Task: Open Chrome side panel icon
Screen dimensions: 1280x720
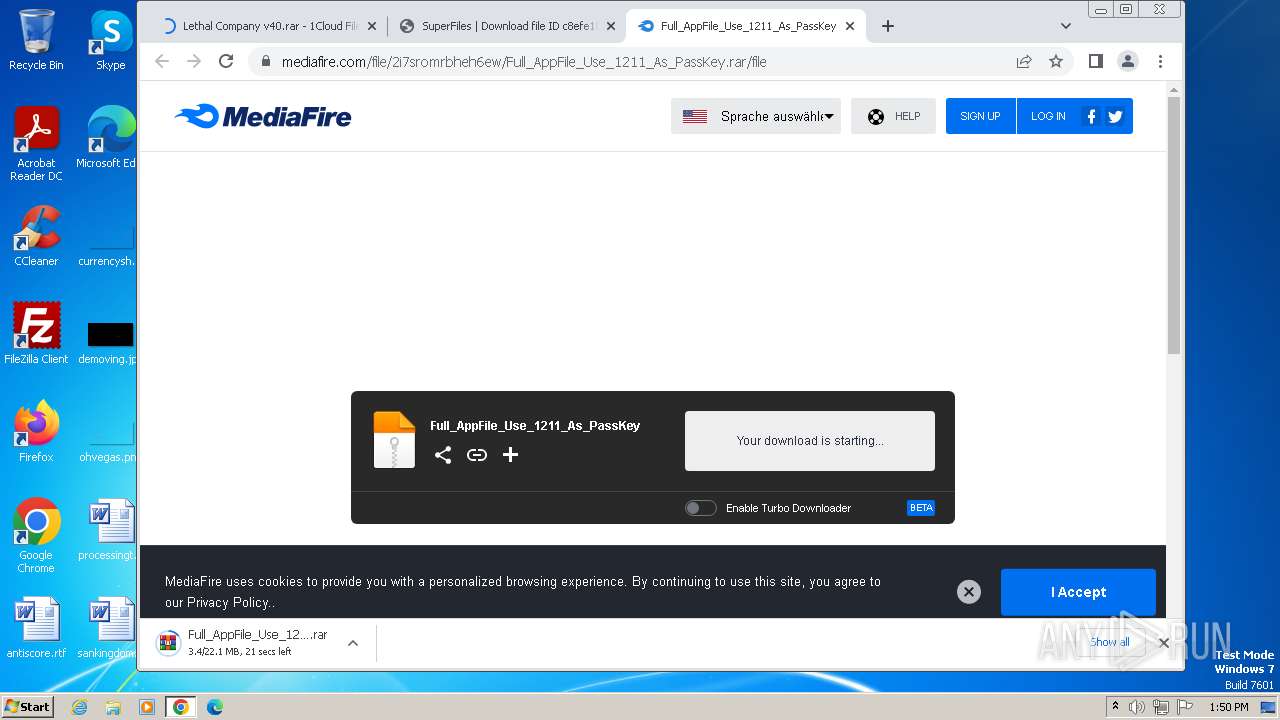Action: click(x=1095, y=61)
